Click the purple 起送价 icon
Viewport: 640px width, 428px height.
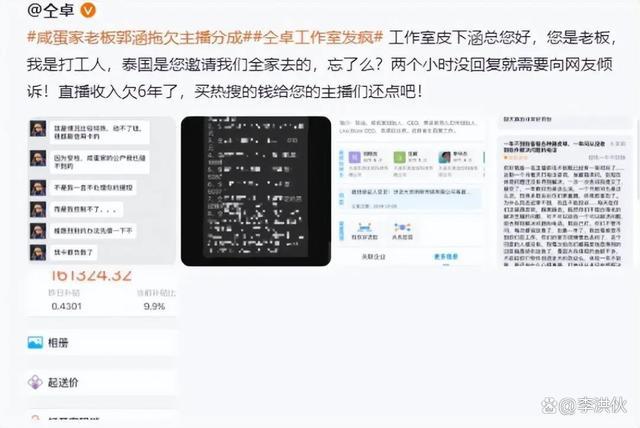pyautogui.click(x=35, y=382)
